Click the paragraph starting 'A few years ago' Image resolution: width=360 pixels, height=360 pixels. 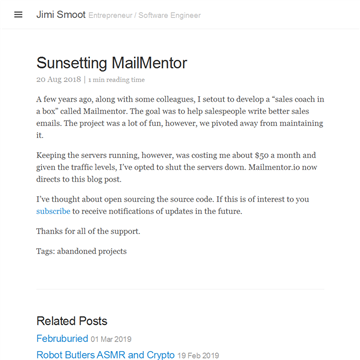tap(180, 117)
